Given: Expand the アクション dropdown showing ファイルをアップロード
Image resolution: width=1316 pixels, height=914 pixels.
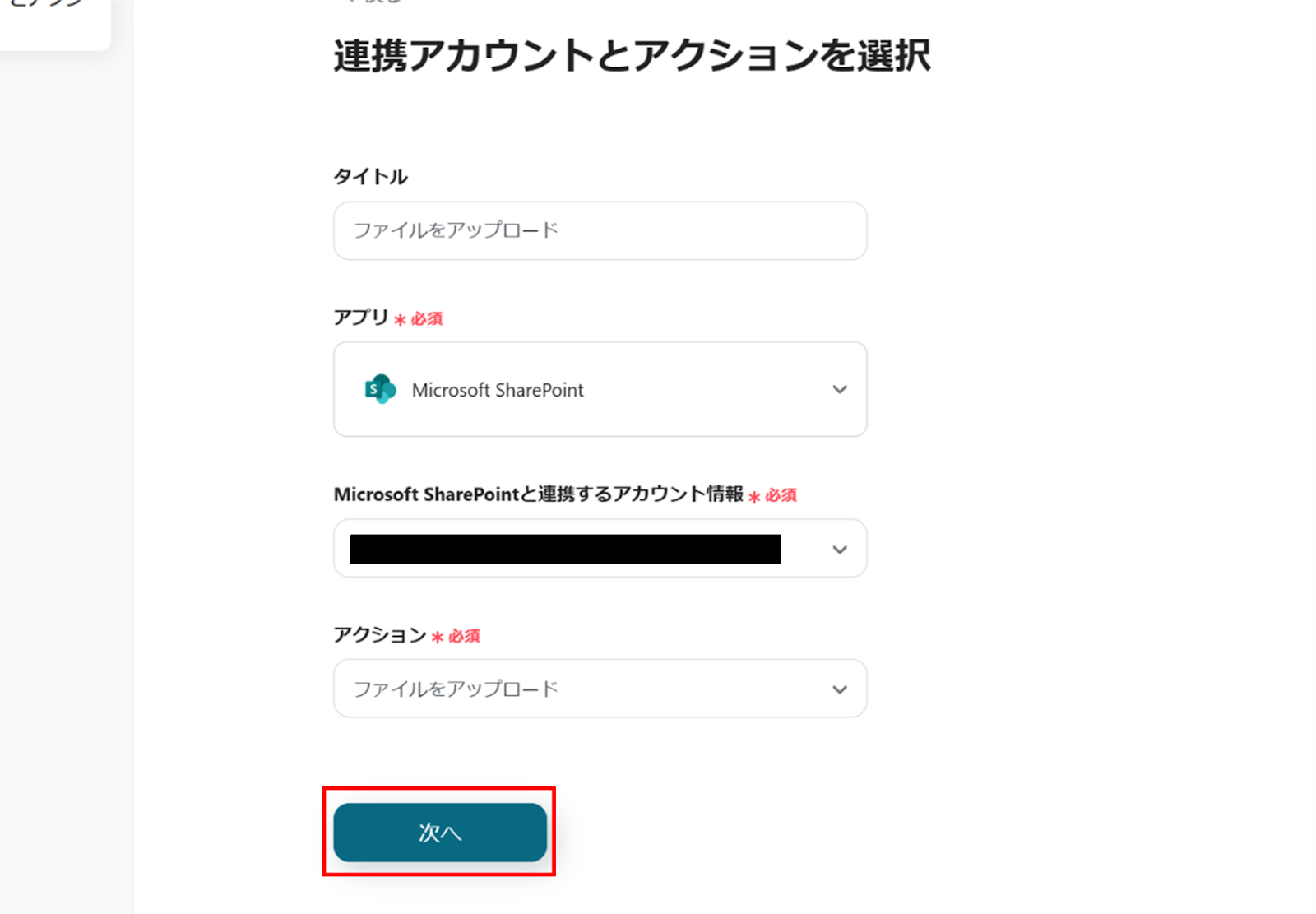Looking at the screenshot, I should (x=600, y=689).
